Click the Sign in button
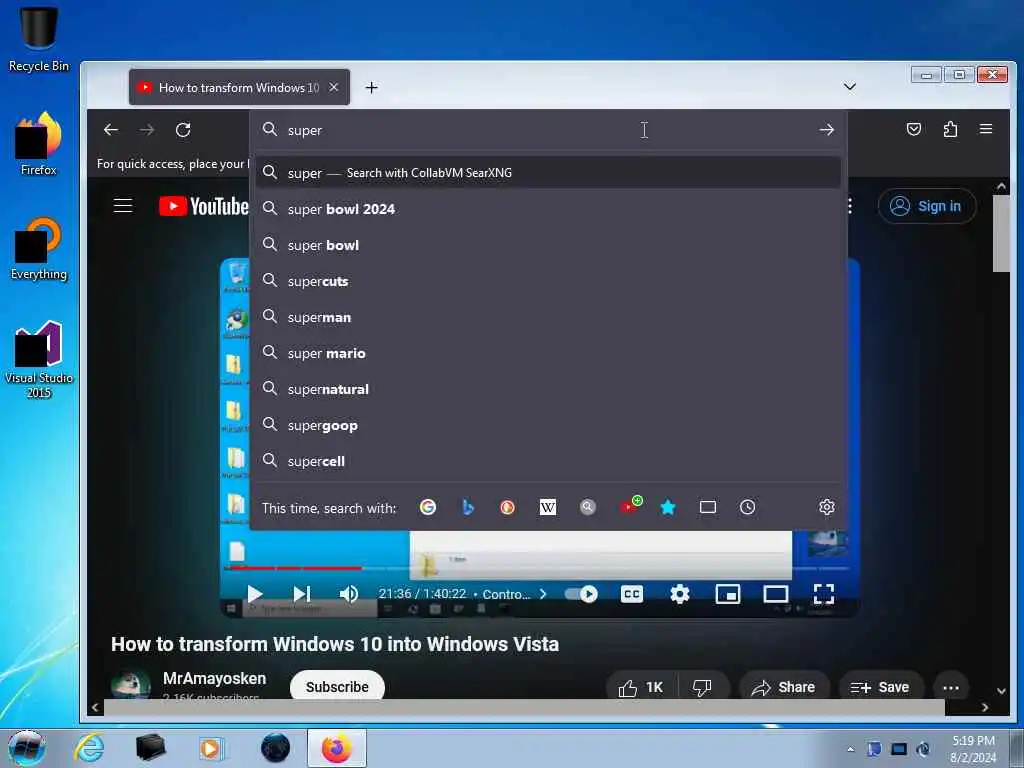This screenshot has width=1024, height=768. pos(927,206)
